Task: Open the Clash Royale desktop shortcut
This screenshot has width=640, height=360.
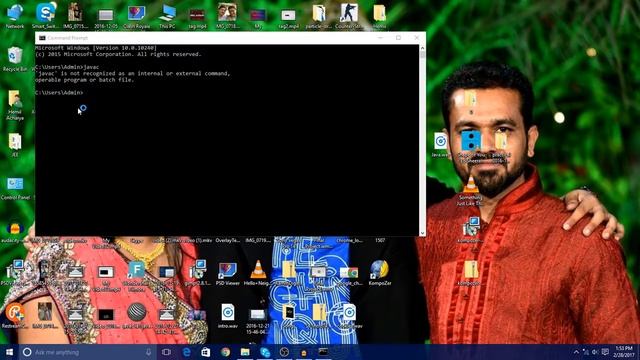Action: (136, 16)
